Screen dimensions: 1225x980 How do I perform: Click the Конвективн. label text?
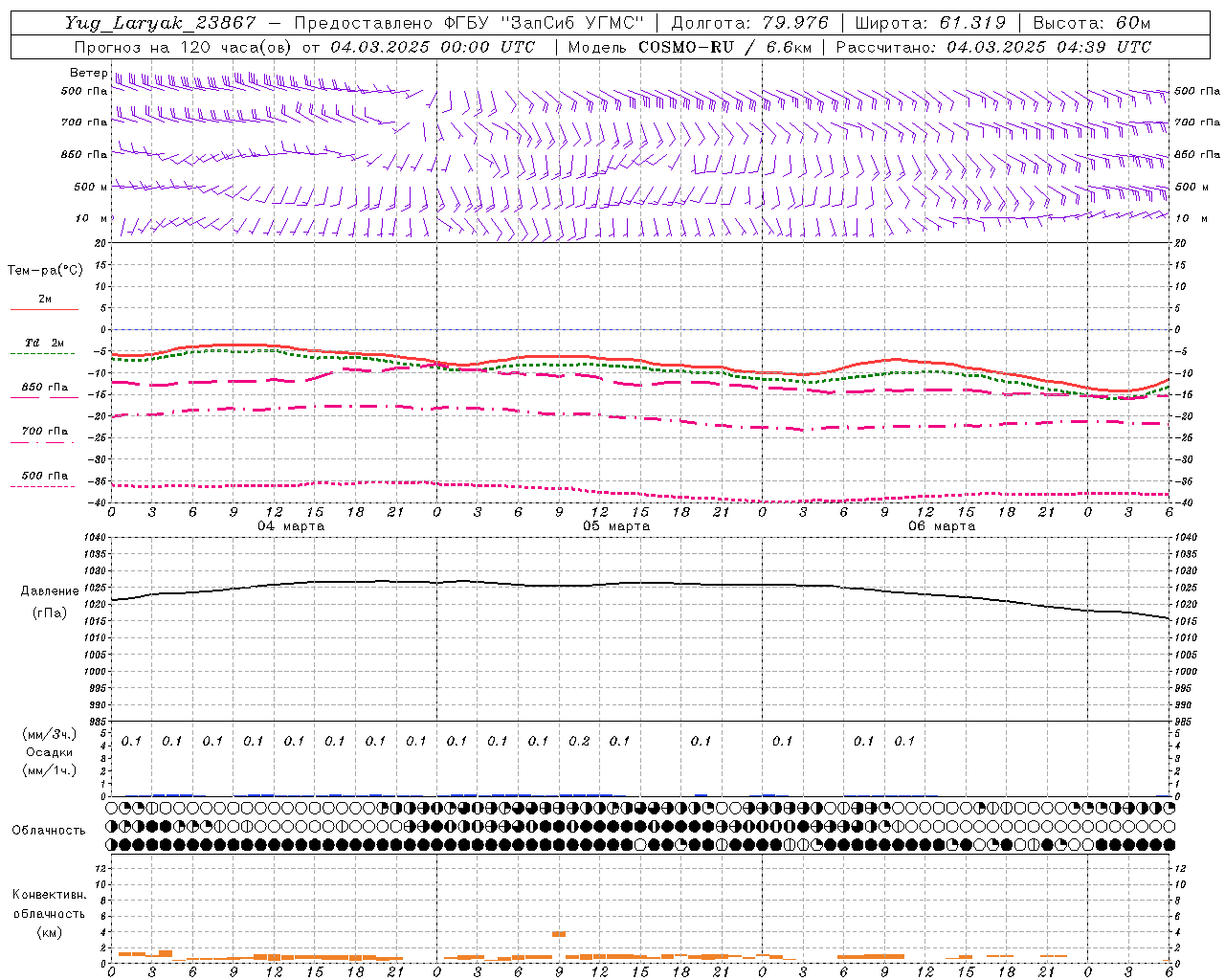[49, 895]
